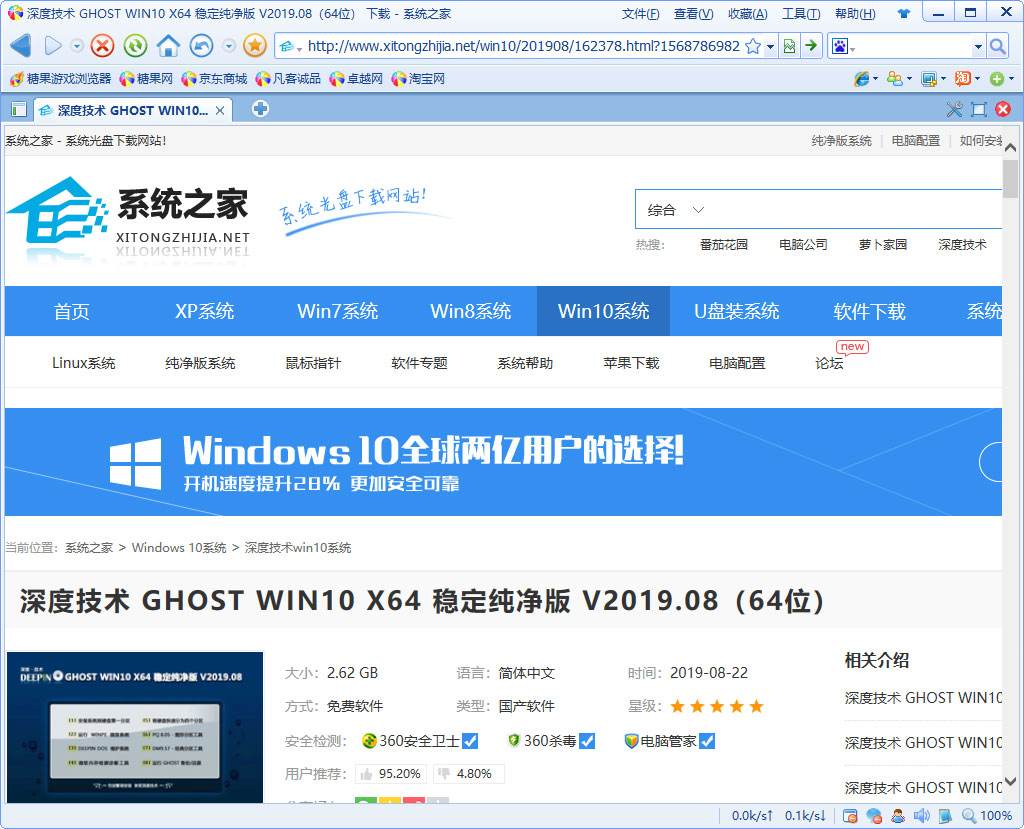This screenshot has width=1024, height=829.
Task: Click the Baidu paw search-engine icon
Action: pyautogui.click(x=840, y=46)
